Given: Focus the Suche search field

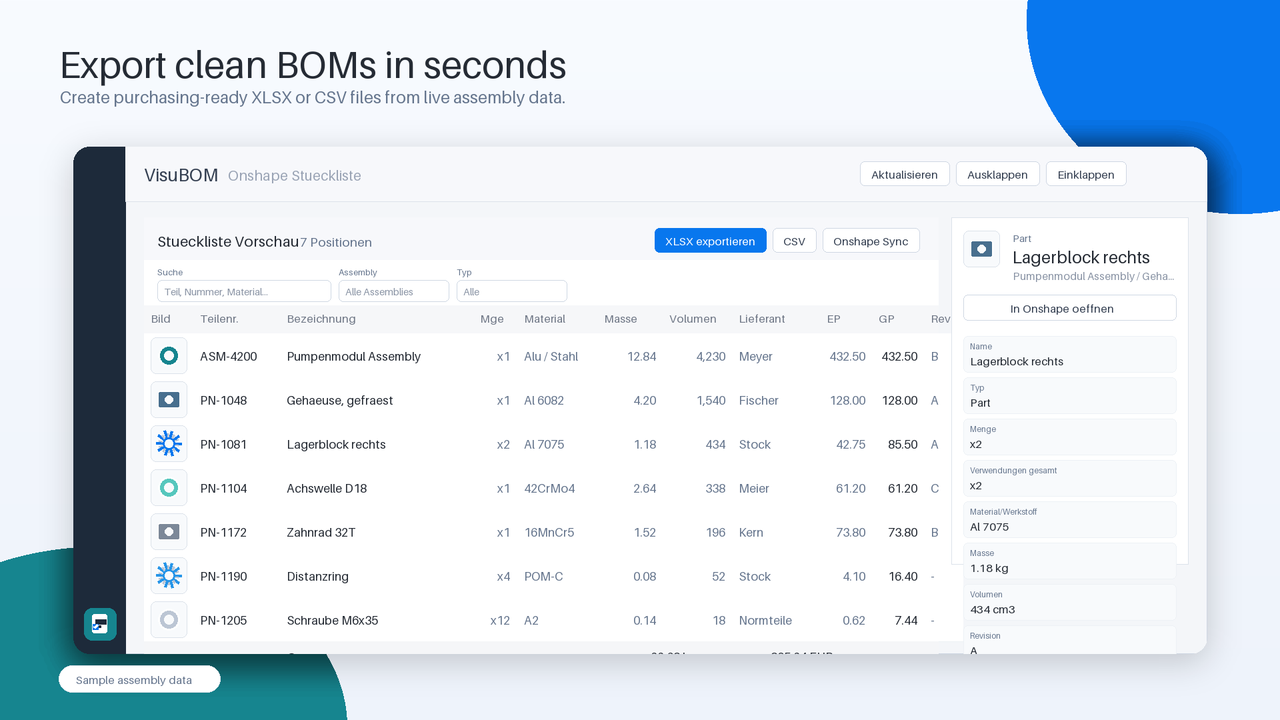Looking at the screenshot, I should (x=244, y=291).
